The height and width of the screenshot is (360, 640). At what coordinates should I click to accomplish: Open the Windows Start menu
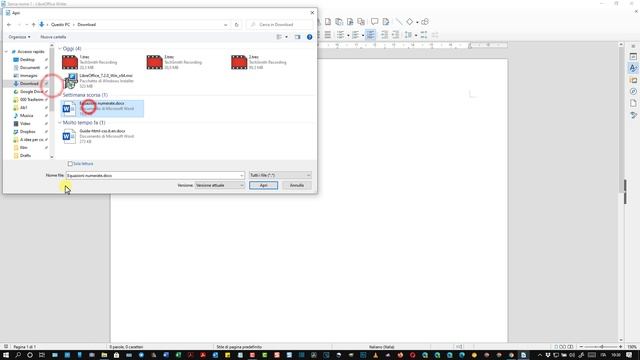(x=6, y=355)
